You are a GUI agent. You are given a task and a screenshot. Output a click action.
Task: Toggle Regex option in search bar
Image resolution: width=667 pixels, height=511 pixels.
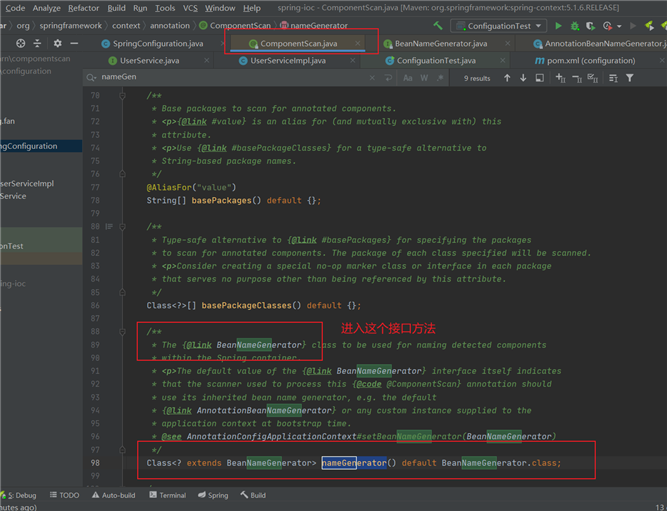pos(440,78)
